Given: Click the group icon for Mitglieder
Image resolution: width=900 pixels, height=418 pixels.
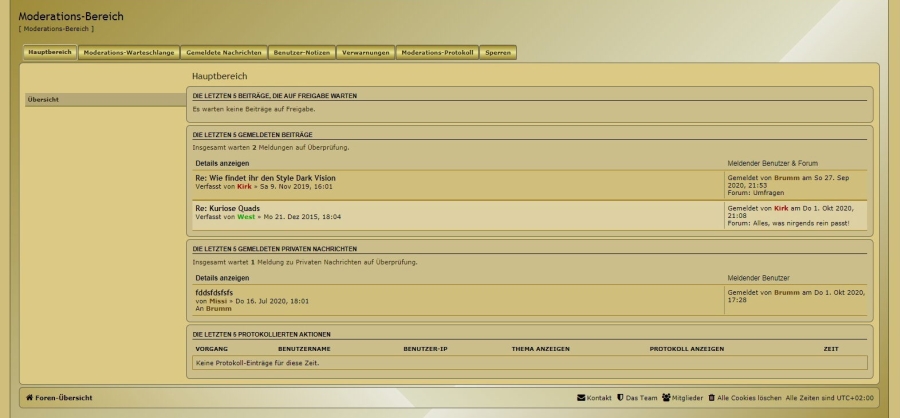Looking at the screenshot, I should [x=665, y=397].
